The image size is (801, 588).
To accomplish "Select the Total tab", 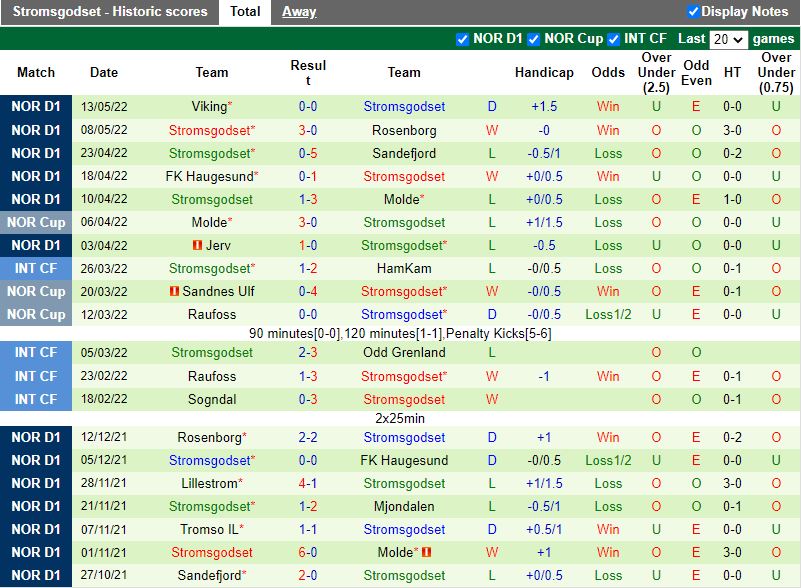I will [x=245, y=12].
